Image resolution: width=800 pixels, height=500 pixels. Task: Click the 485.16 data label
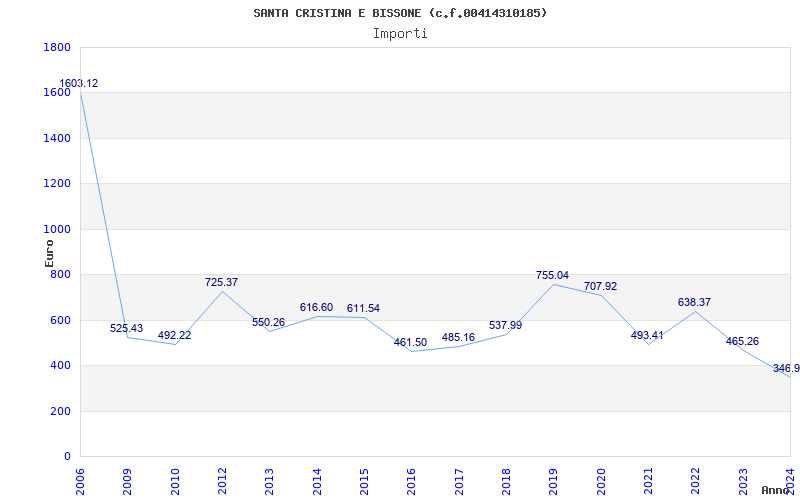[x=458, y=337]
